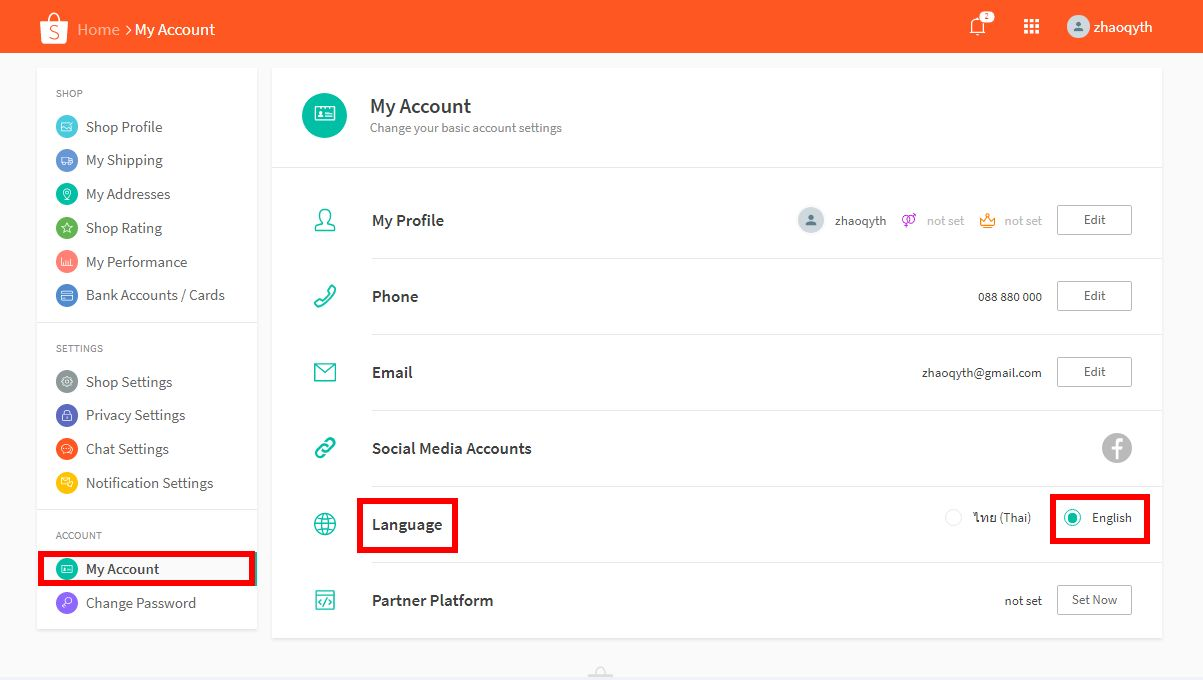1203x680 pixels.
Task: Select the English language radio button
Action: click(x=1073, y=517)
